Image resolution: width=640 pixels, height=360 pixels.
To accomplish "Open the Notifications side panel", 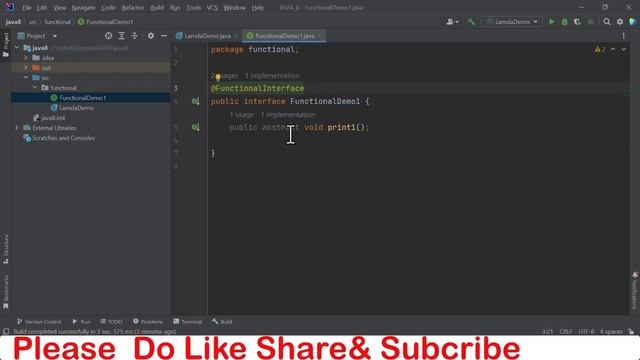I will [635, 291].
